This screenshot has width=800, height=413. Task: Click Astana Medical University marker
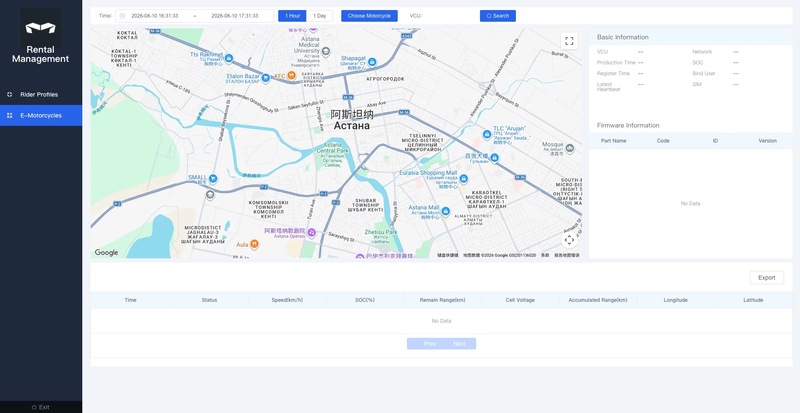coord(326,52)
